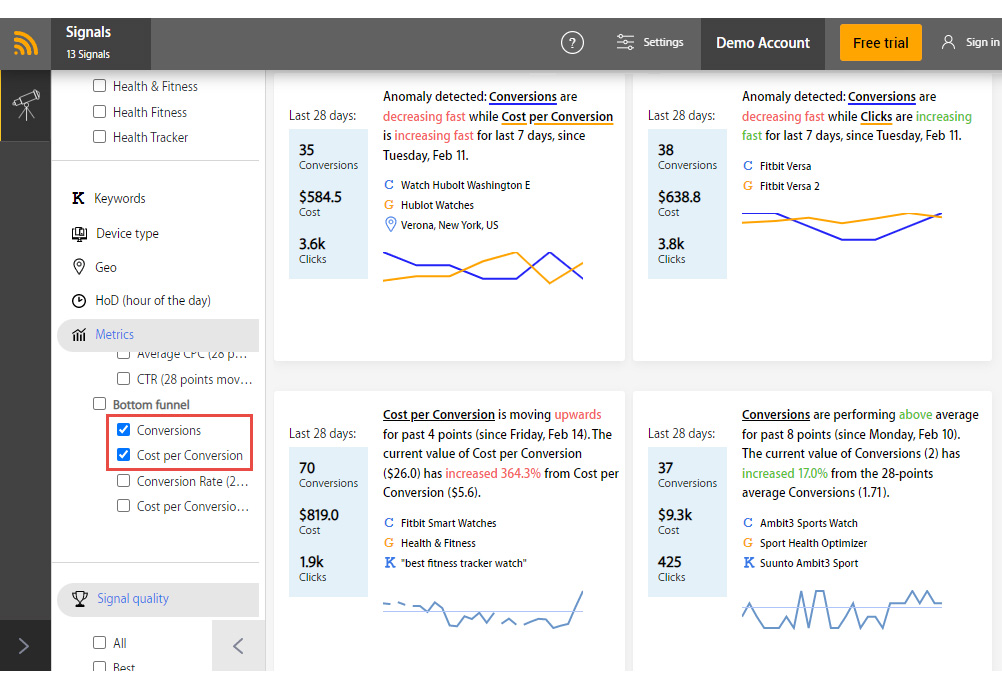Check the Health Fitness checkbox
The height and width of the screenshot is (689, 1002).
[x=100, y=112]
